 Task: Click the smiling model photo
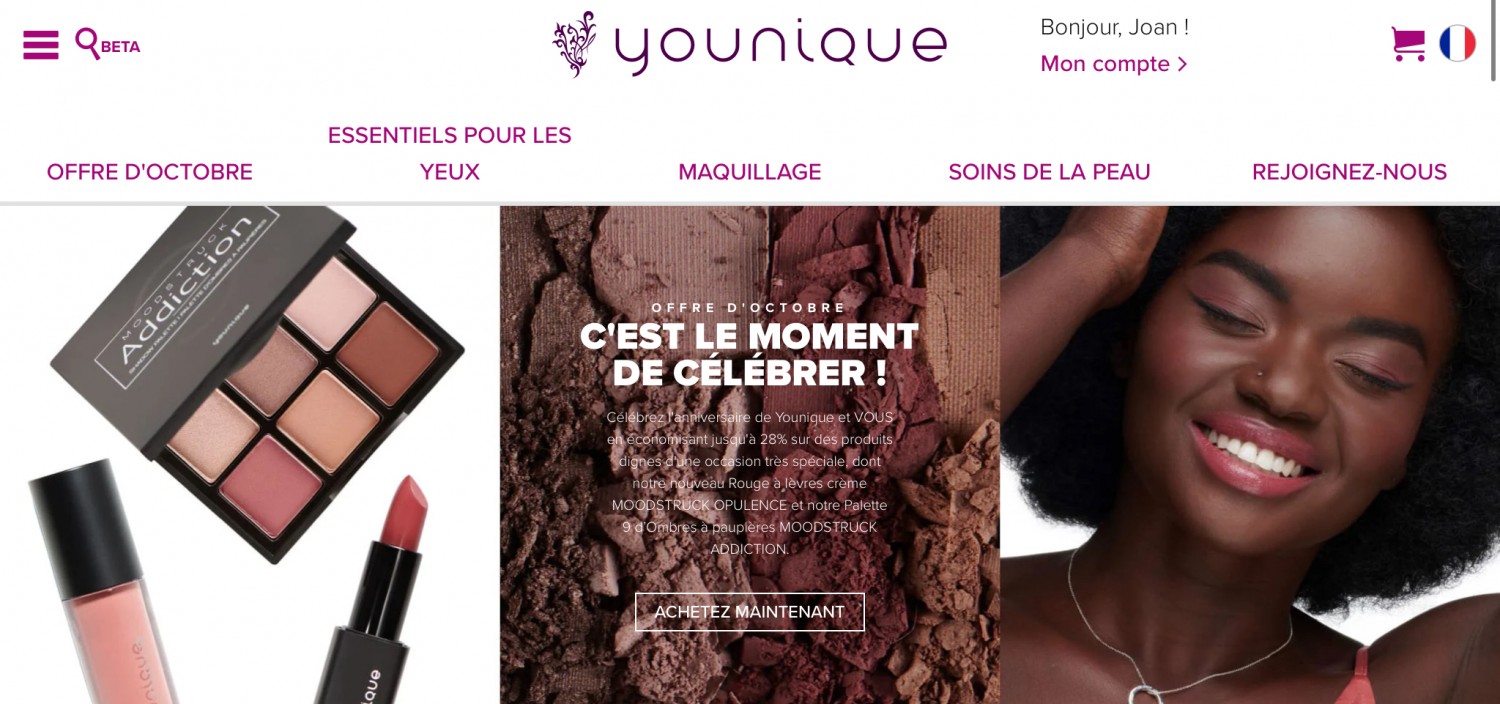pos(1250,455)
